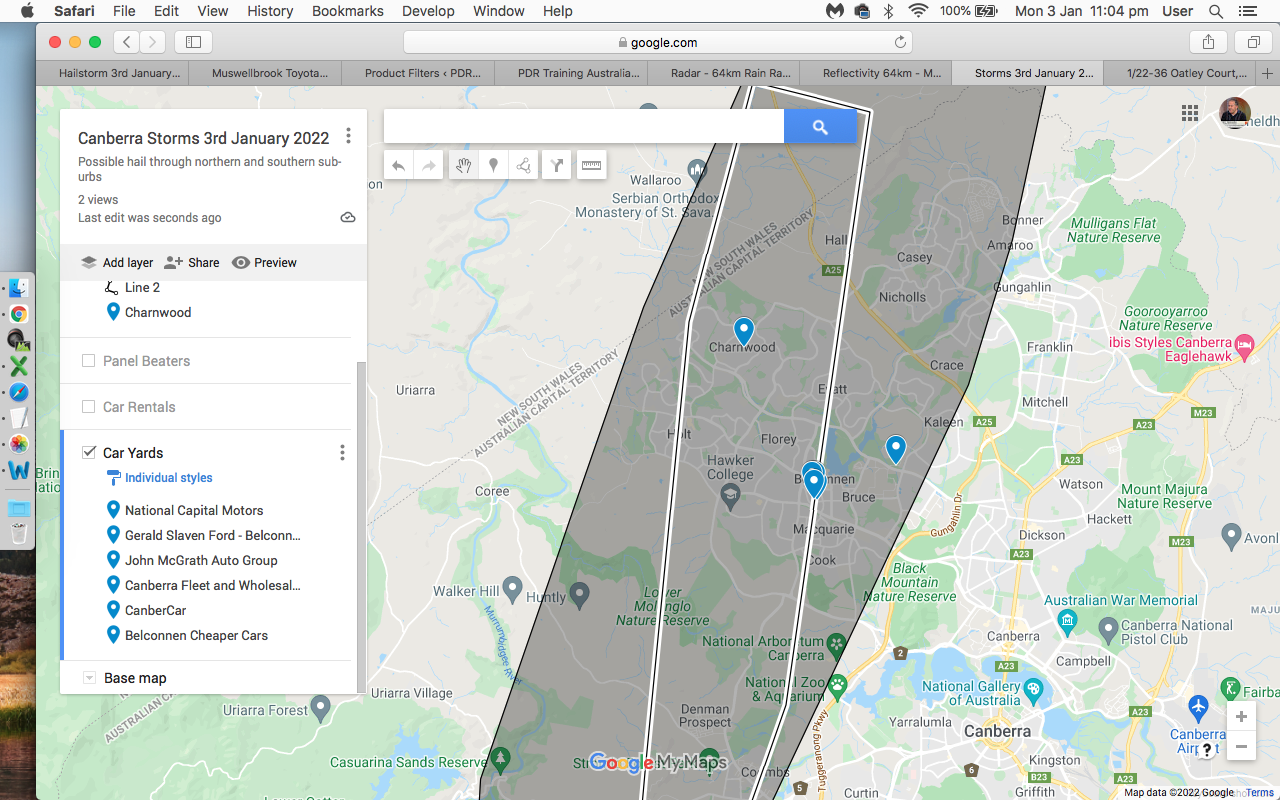1280x800 pixels.
Task: Click the map help question mark button
Action: point(1207,749)
